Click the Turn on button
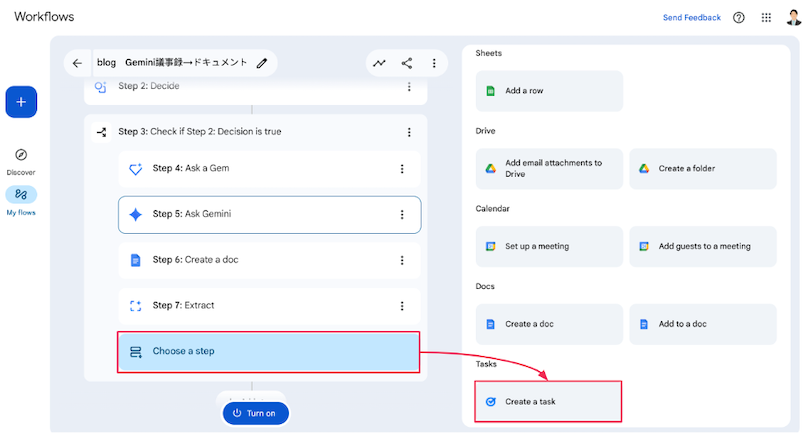Image resolution: width=804 pixels, height=434 pixels. pyautogui.click(x=255, y=413)
